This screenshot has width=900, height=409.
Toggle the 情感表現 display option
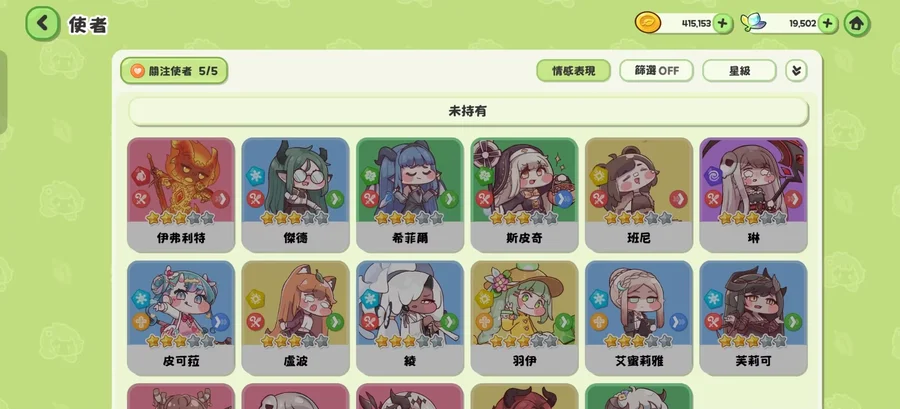point(573,71)
